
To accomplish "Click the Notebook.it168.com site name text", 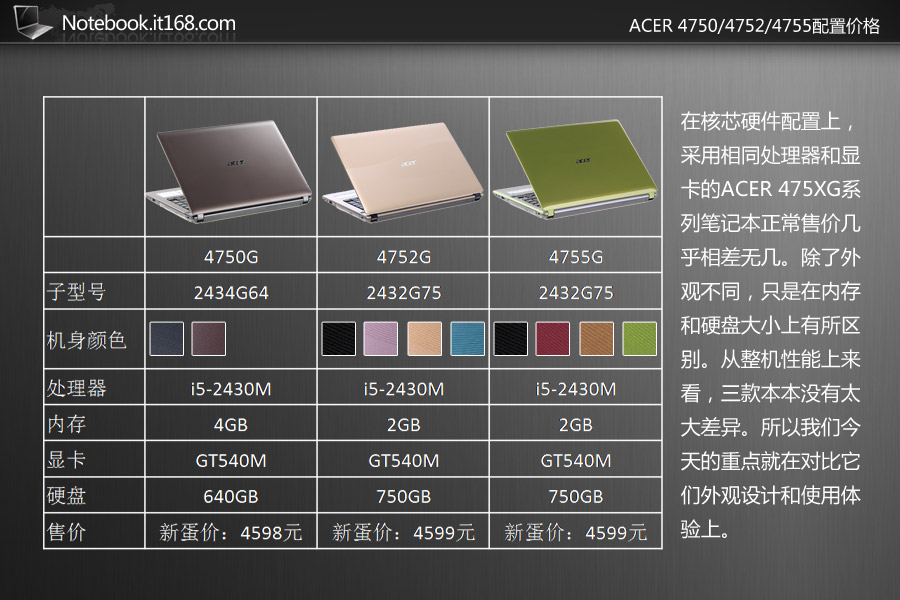I will [149, 22].
